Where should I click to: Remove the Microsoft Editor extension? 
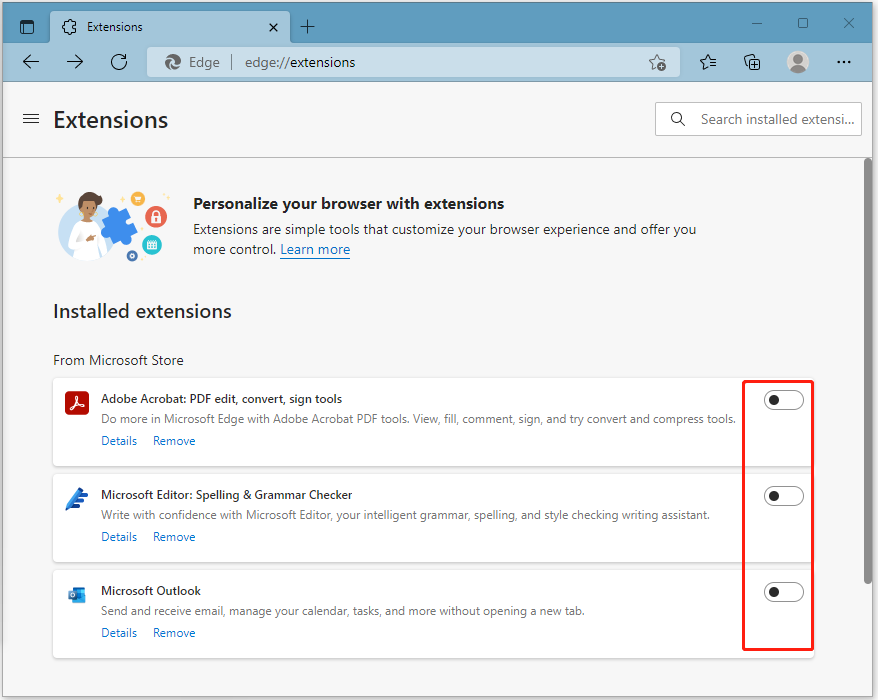[174, 536]
